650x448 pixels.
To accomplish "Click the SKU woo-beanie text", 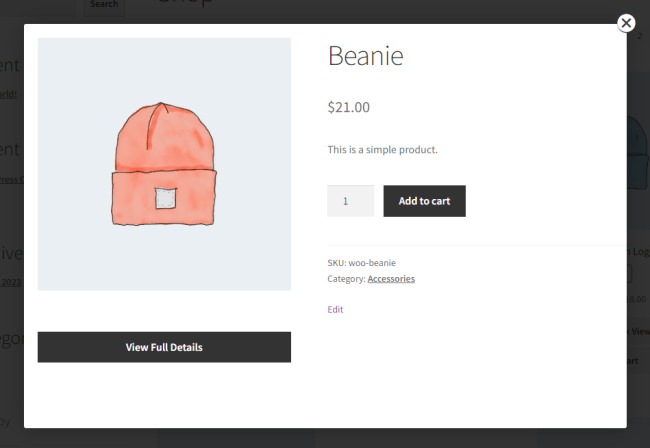I will pos(362,263).
